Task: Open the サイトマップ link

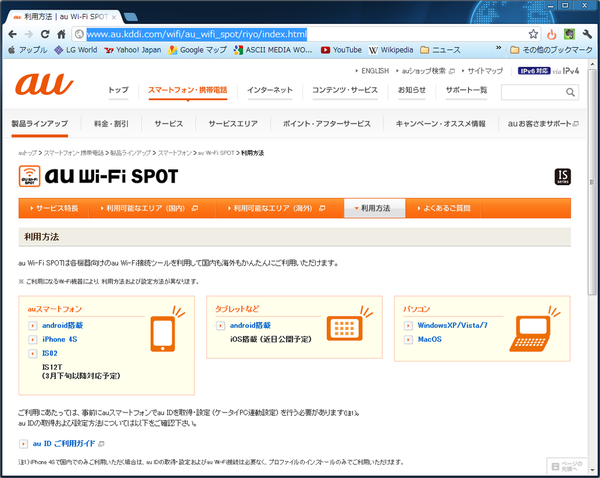Action: 485,71
